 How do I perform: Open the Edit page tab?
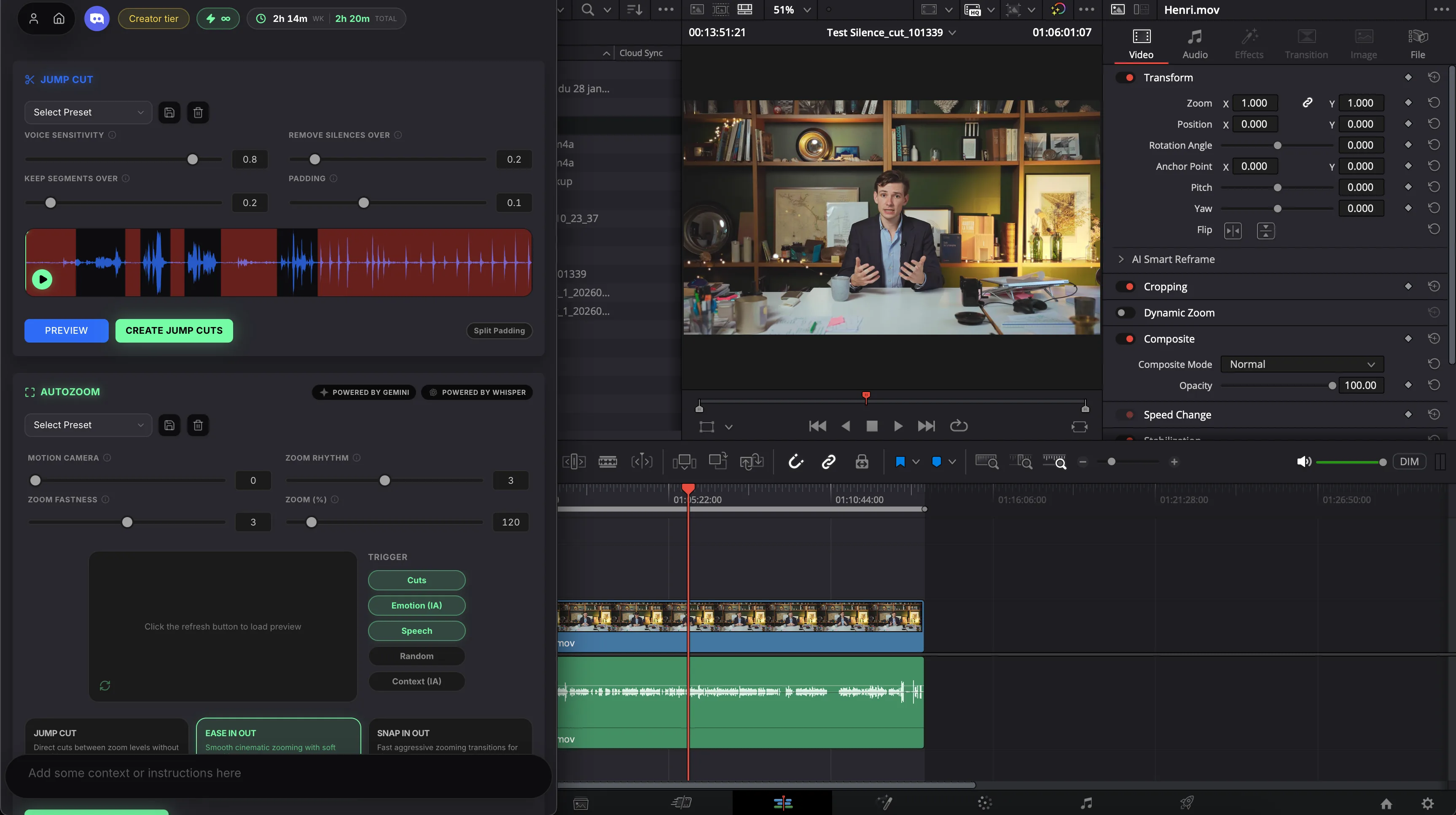tap(782, 802)
